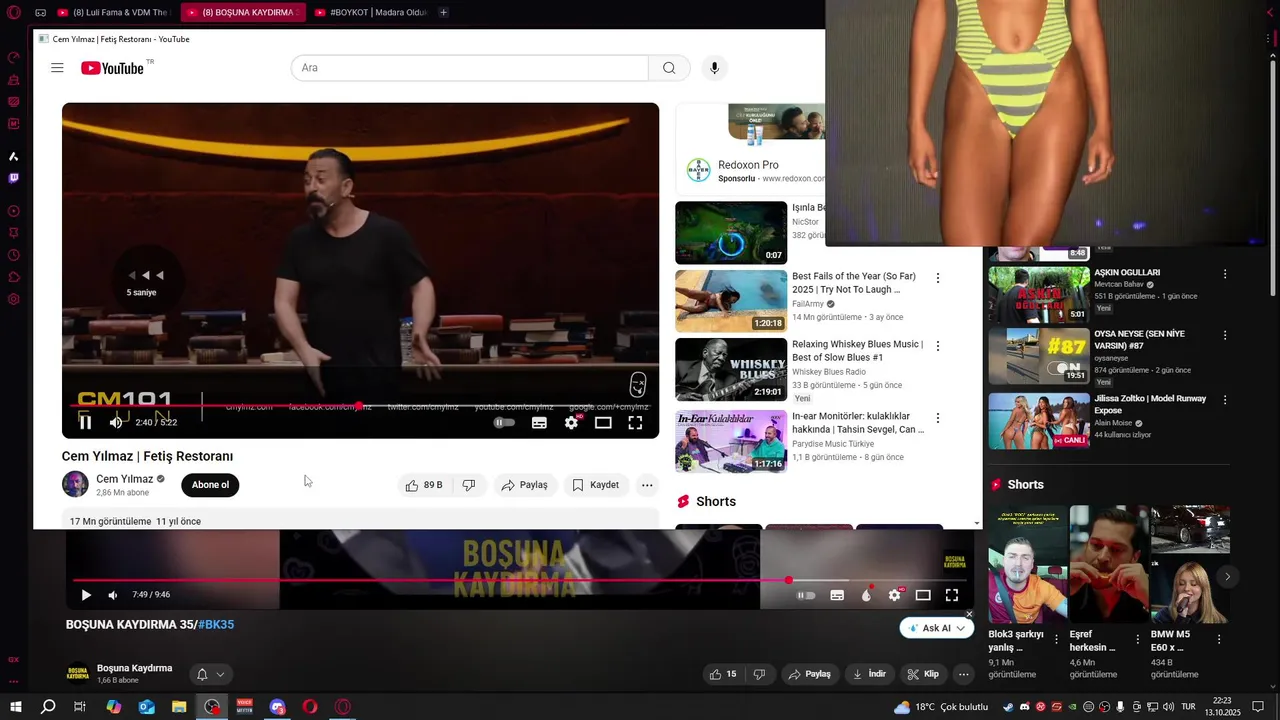Open Twitch panel in the sidebar
This screenshot has width=1280, height=720.
pos(14,178)
